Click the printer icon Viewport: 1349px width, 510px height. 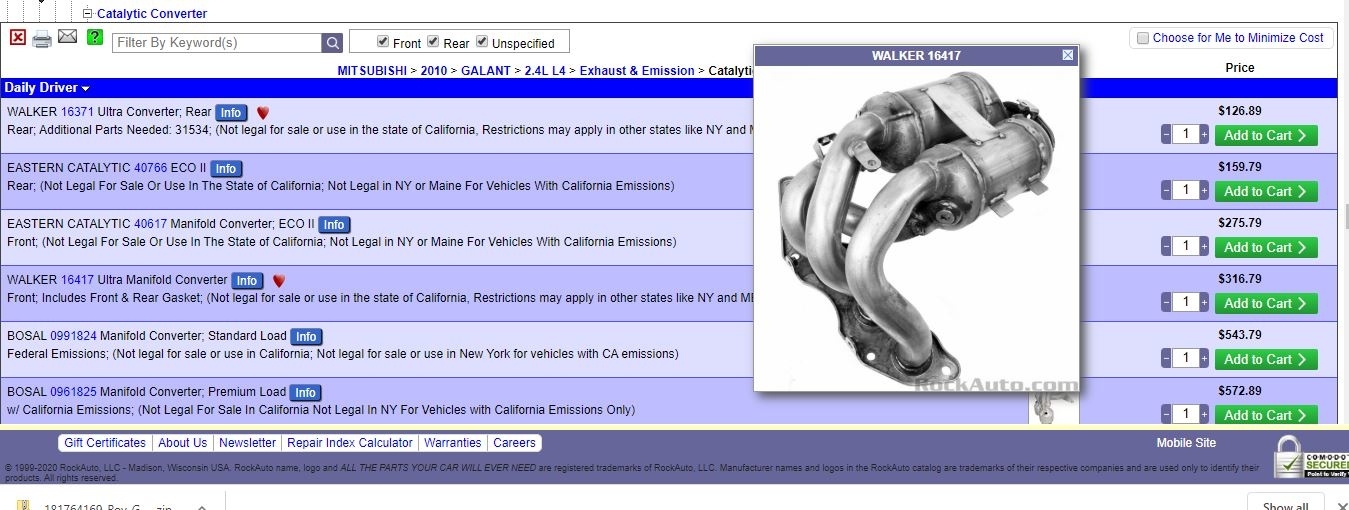pos(42,39)
